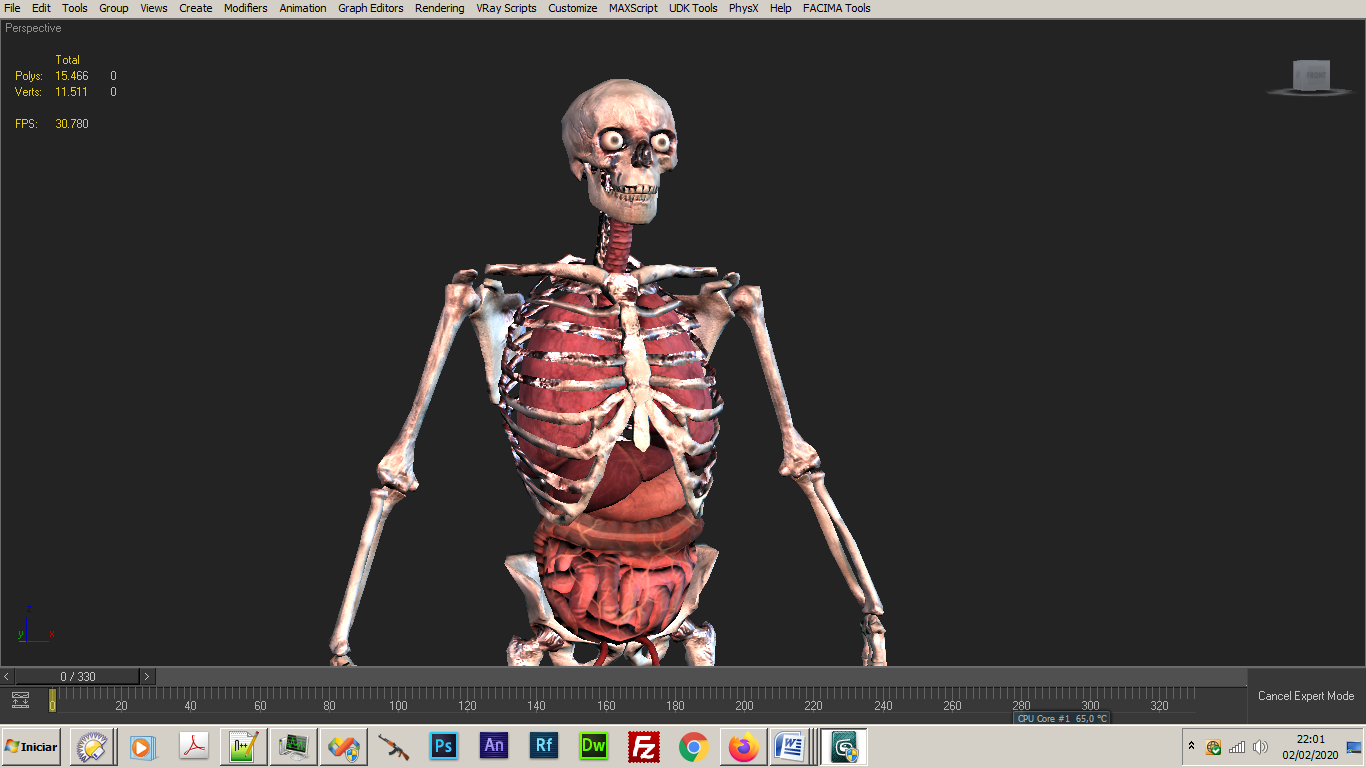Switch to Firefox in the taskbar

click(744, 746)
